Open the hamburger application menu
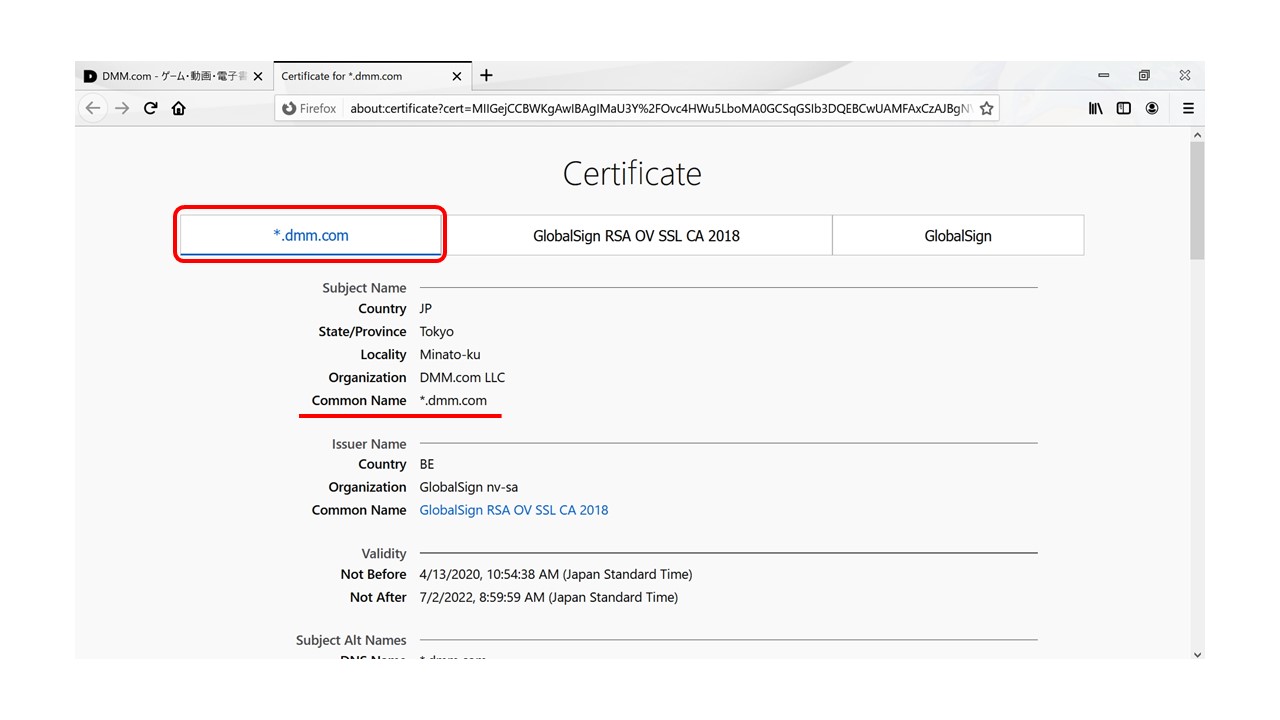 1188,108
